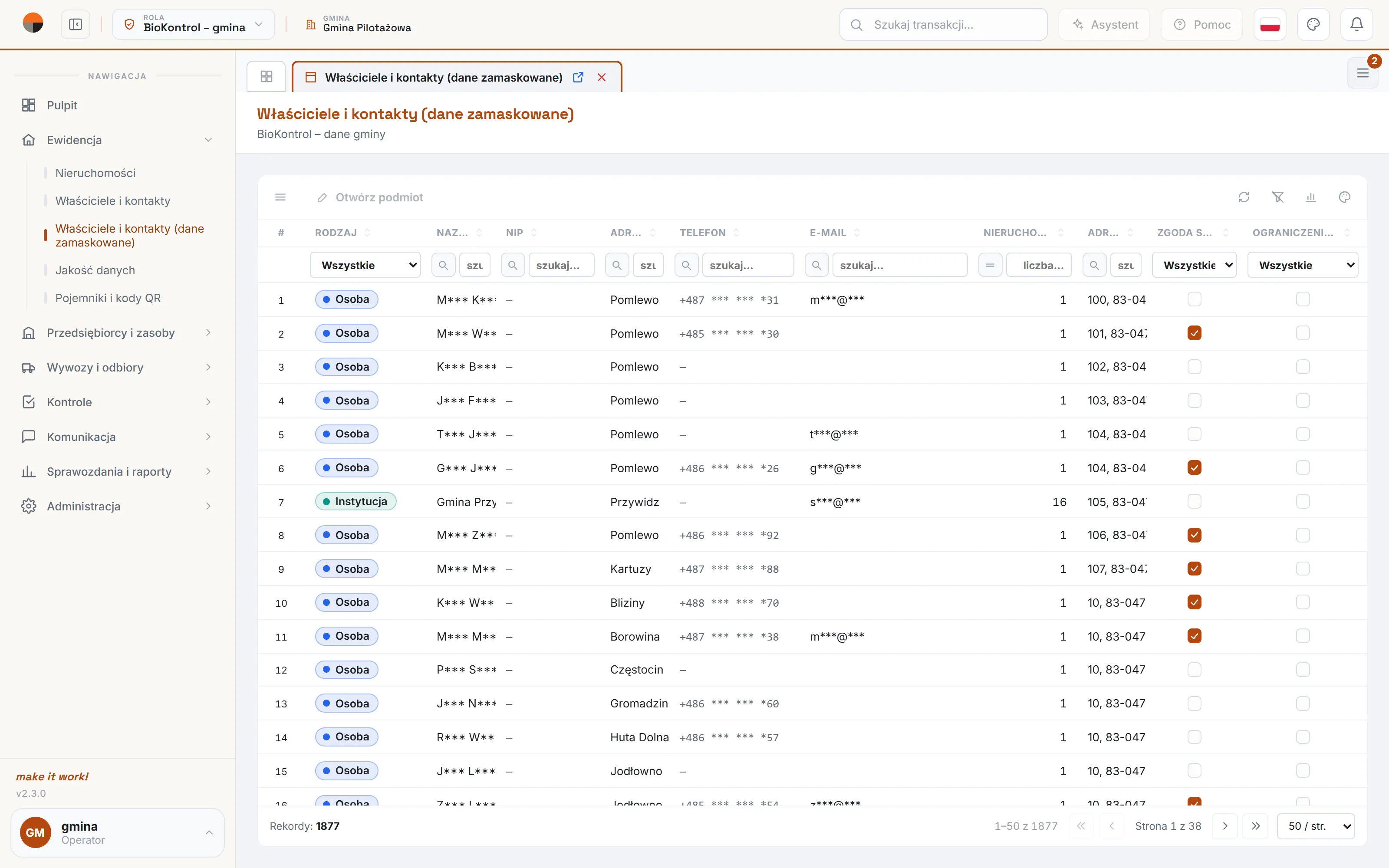
Task: Uncheck the Zgoda checkbox in row 10
Action: [x=1195, y=602]
